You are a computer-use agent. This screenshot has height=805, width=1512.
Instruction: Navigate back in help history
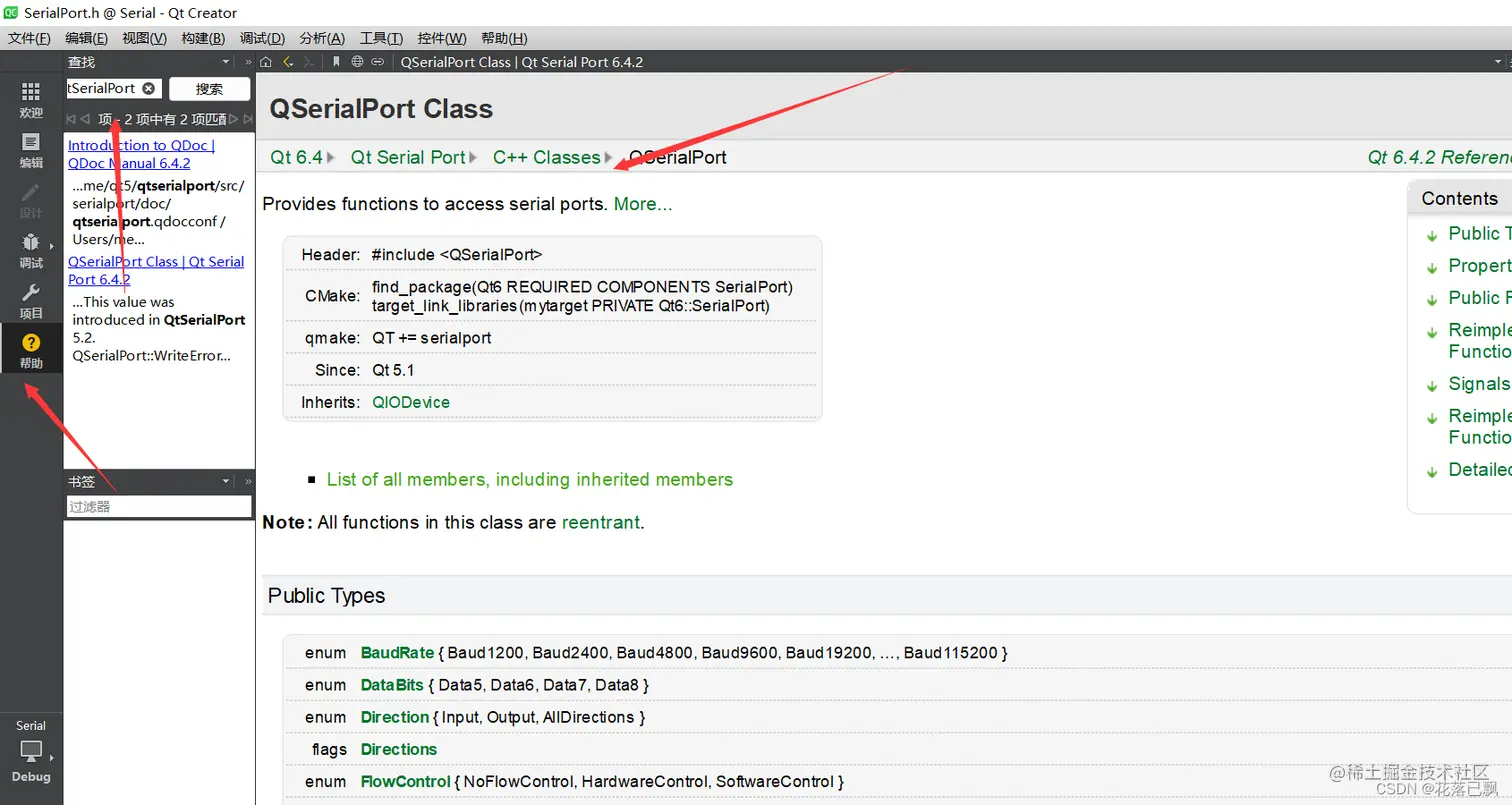click(288, 62)
